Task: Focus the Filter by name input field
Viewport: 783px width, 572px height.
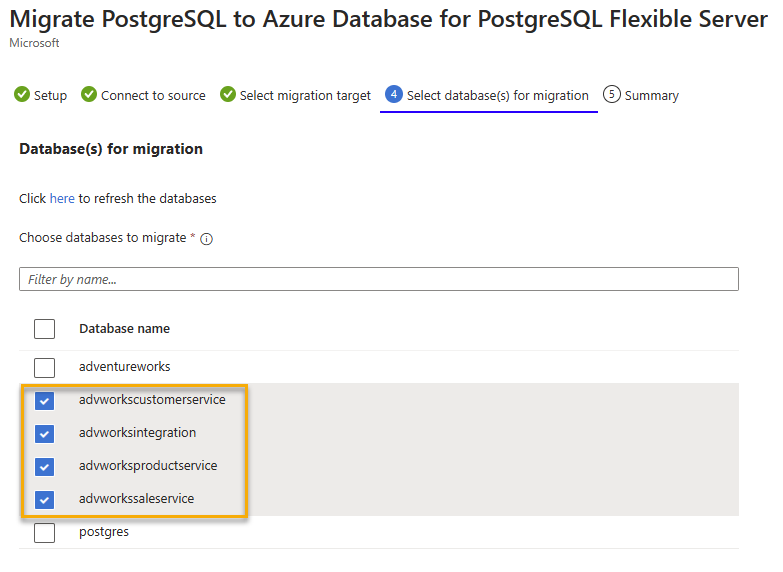Action: [x=379, y=279]
